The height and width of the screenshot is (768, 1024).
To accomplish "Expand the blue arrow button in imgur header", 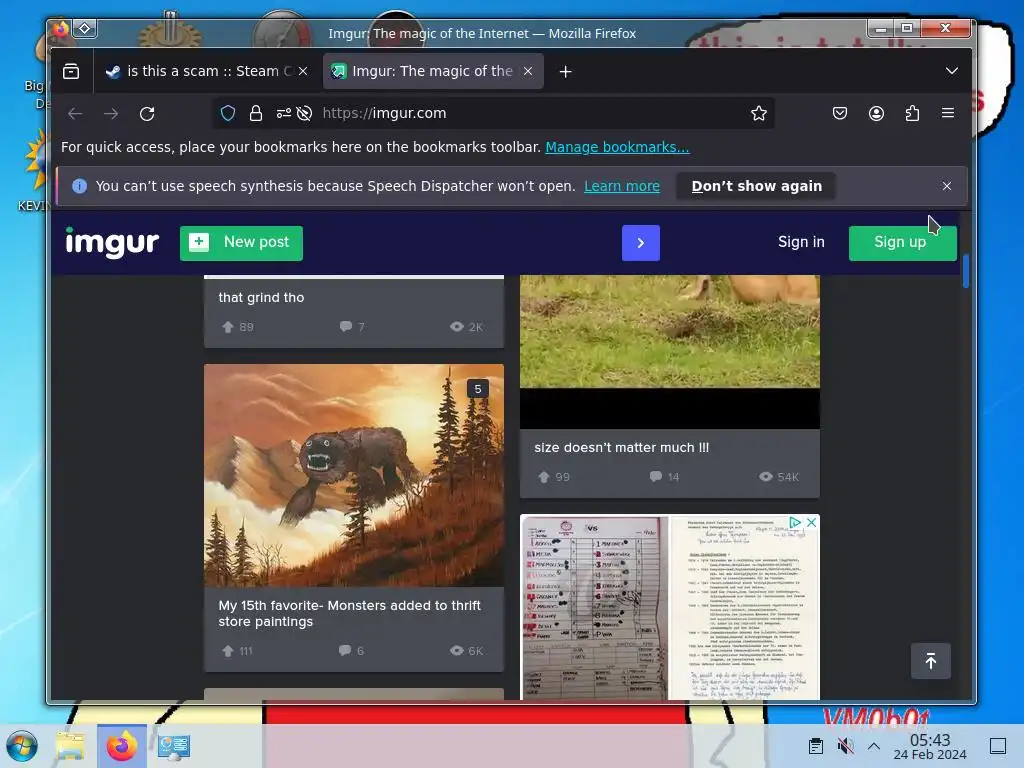I will pyautogui.click(x=641, y=243).
